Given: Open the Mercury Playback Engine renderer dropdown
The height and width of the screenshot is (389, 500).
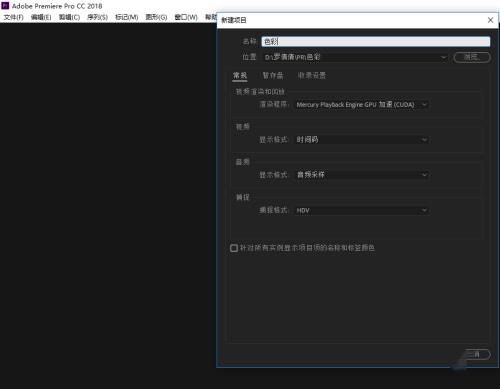Looking at the screenshot, I should [x=362, y=105].
